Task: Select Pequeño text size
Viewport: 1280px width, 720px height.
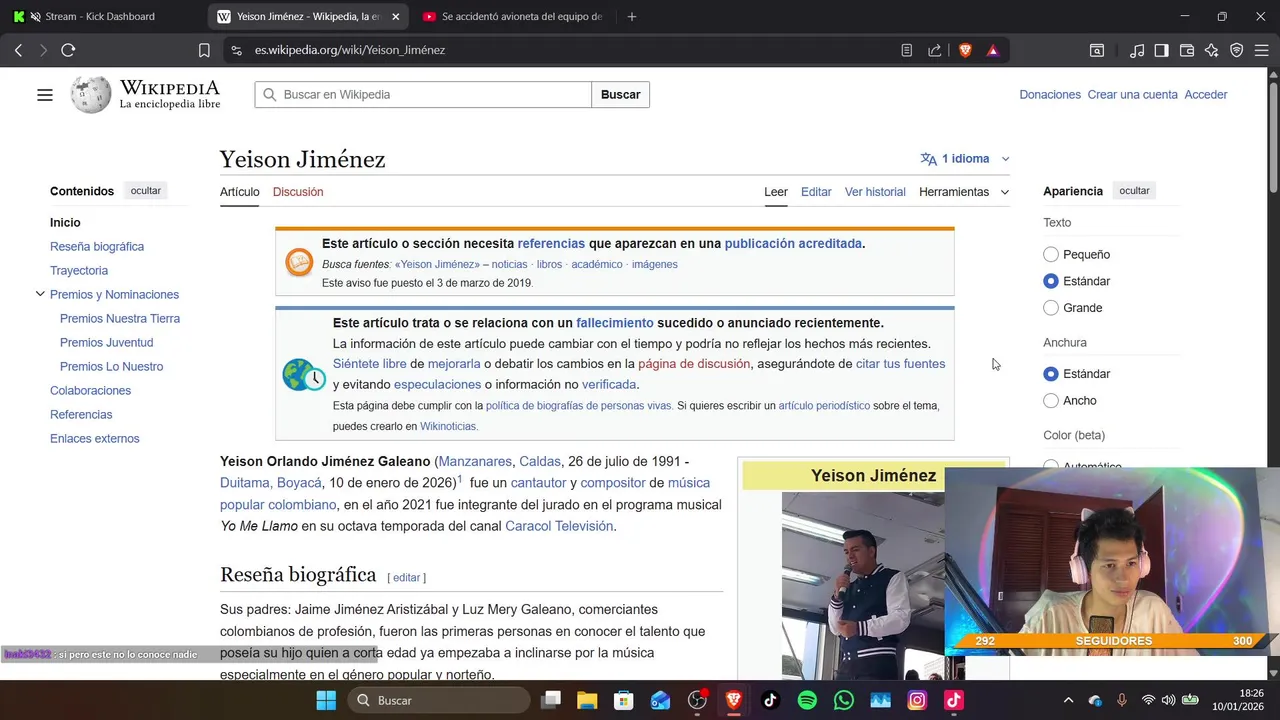Action: pyautogui.click(x=1051, y=255)
